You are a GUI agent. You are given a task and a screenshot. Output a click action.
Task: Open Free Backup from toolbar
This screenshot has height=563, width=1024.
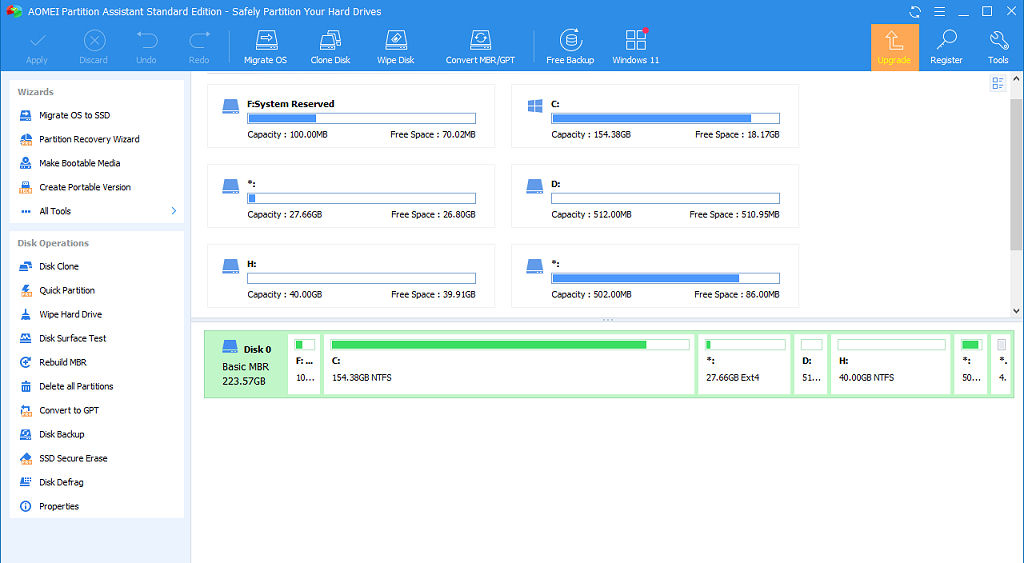[570, 47]
